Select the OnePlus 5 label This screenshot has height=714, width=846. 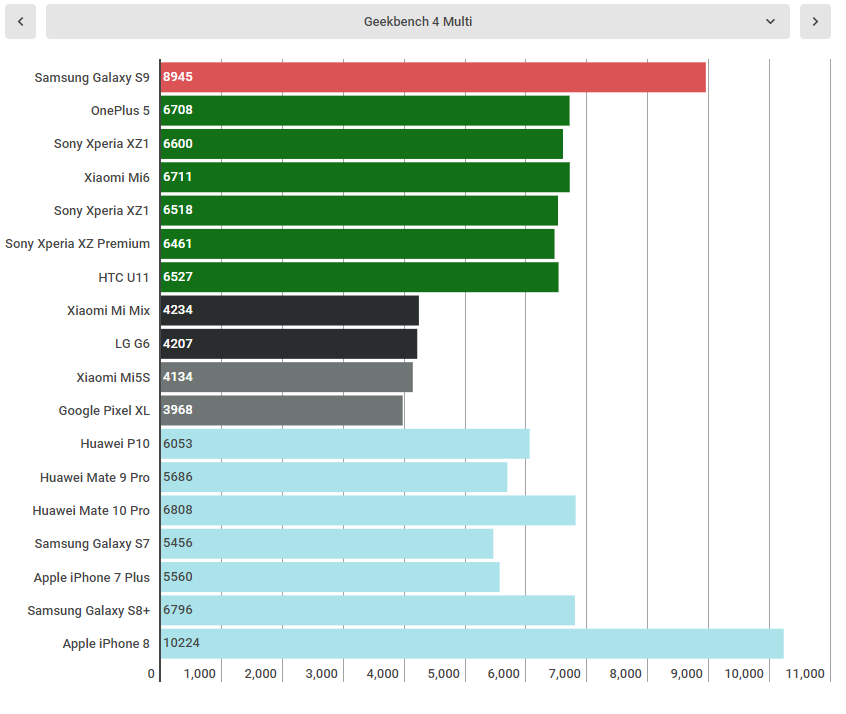pos(120,111)
